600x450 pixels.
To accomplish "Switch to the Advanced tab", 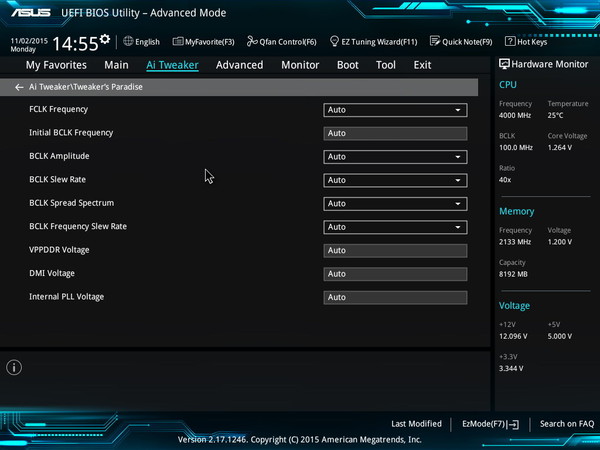I will 239,65.
